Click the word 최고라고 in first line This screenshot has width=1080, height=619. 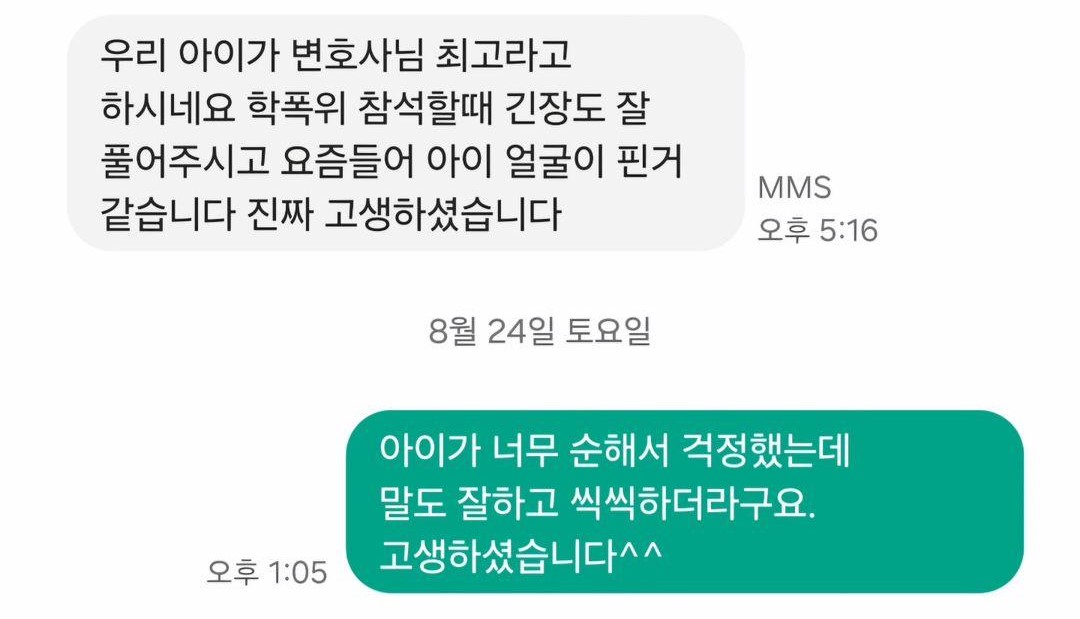pos(503,54)
